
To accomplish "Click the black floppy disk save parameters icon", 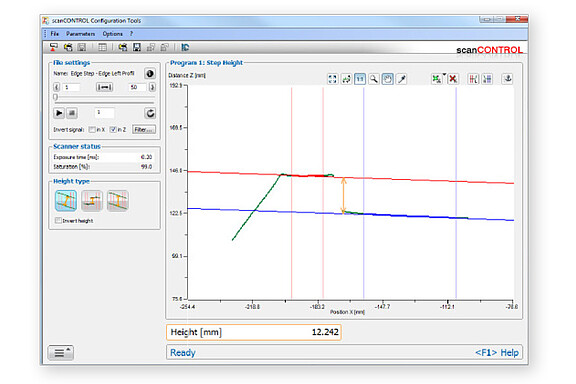I will [x=137, y=47].
